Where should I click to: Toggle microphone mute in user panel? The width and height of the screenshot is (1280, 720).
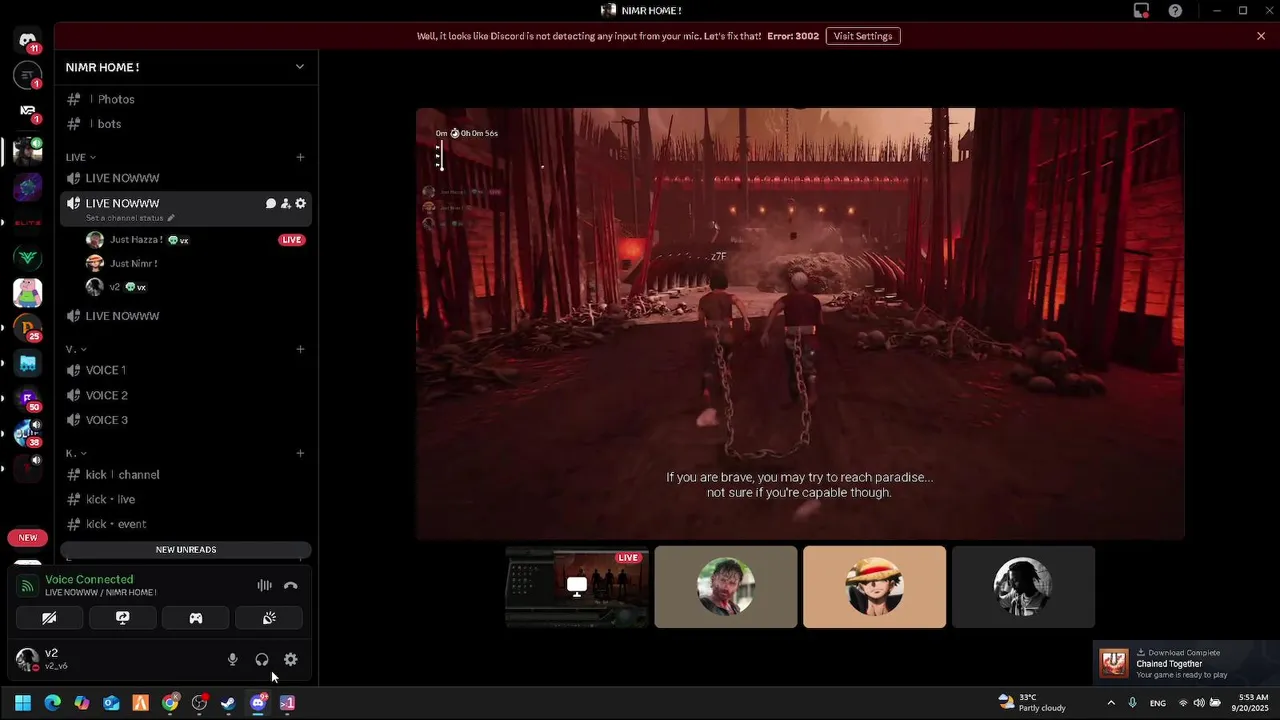click(233, 659)
